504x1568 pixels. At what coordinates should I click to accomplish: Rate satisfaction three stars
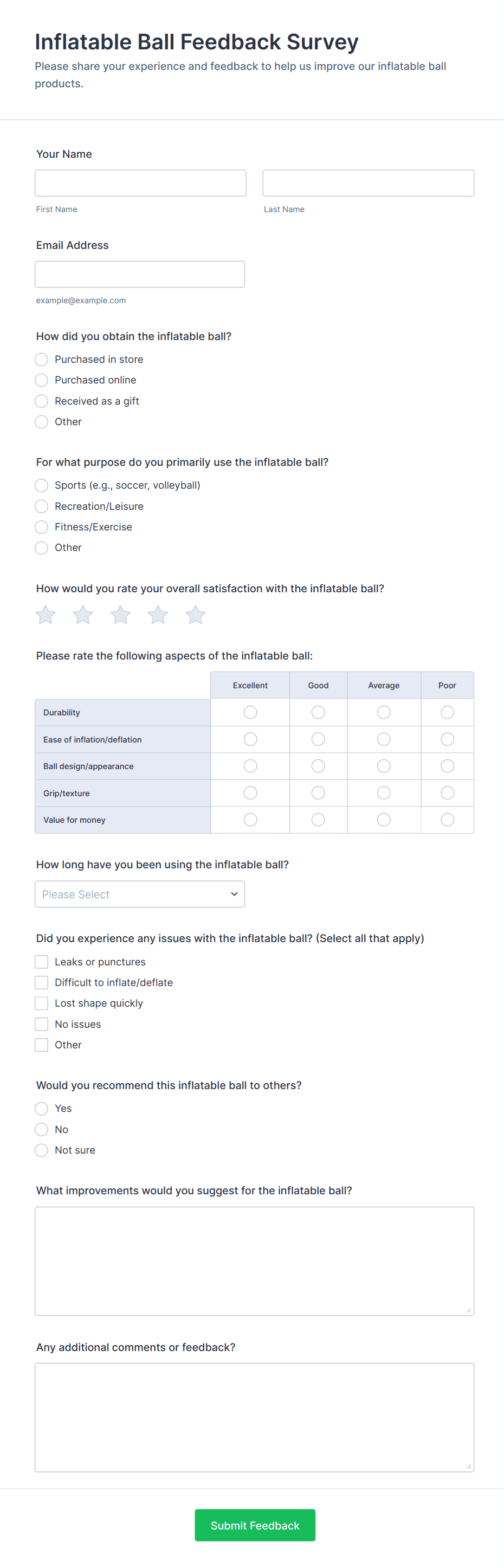click(x=120, y=615)
